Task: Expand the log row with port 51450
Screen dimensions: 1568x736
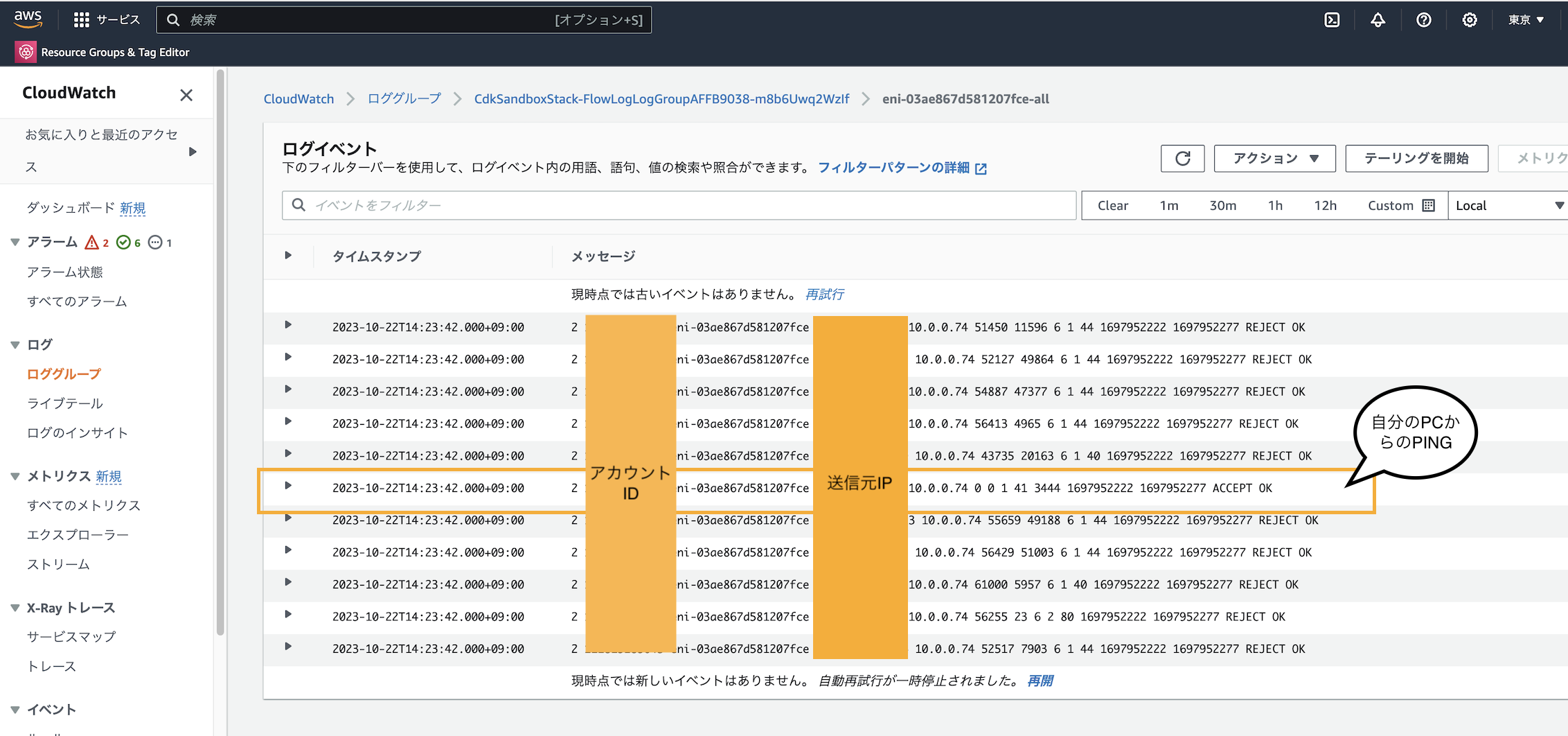Action: coord(288,325)
